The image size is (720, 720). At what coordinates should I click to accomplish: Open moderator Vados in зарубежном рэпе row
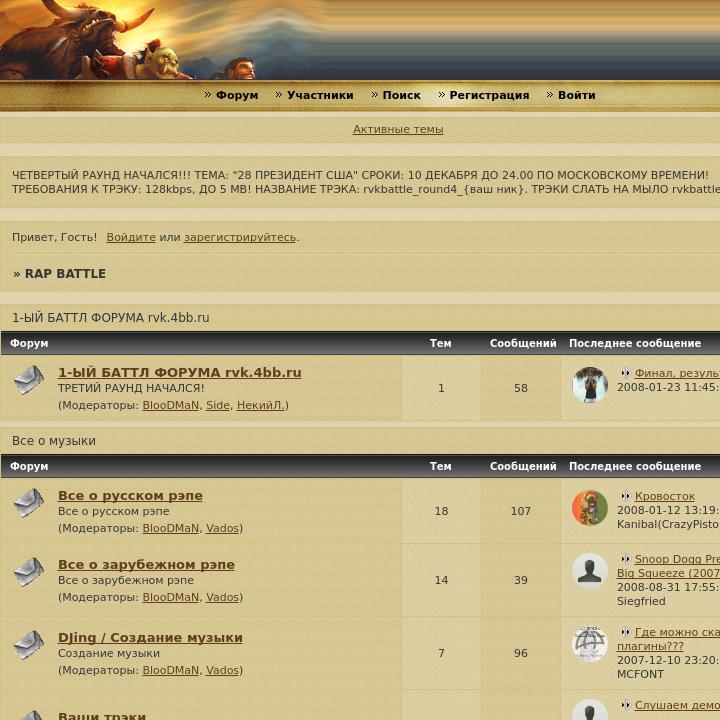click(222, 597)
